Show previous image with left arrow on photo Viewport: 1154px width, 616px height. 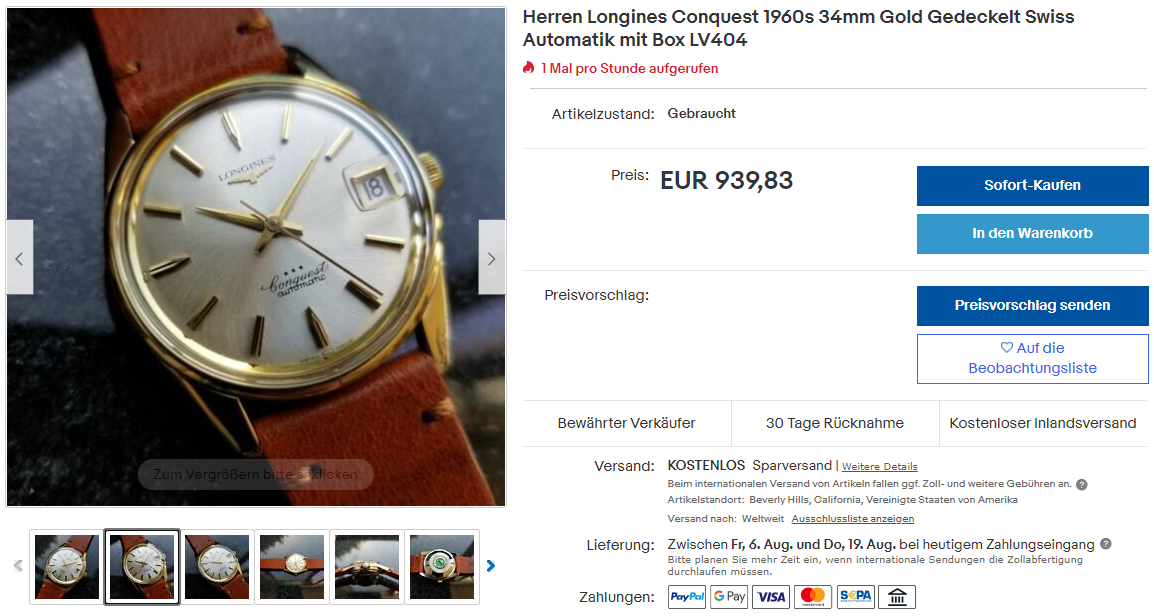pyautogui.click(x=20, y=258)
